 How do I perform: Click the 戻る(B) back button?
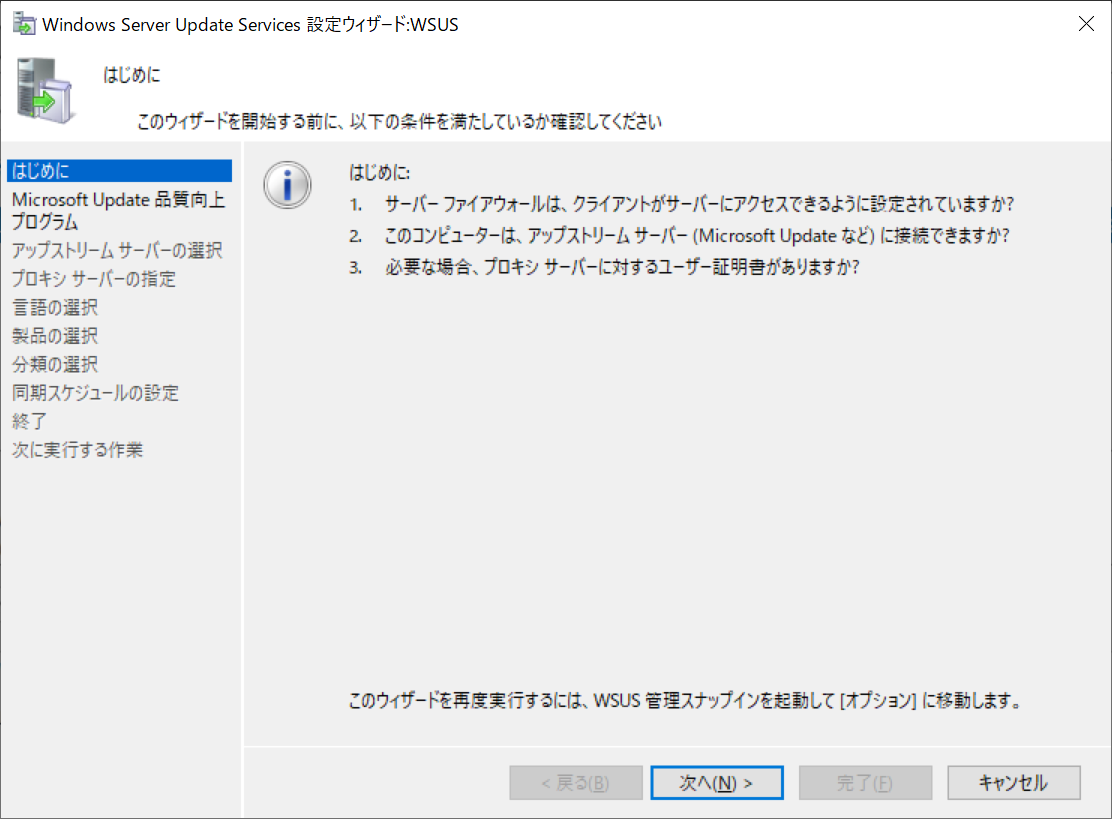coord(576,783)
